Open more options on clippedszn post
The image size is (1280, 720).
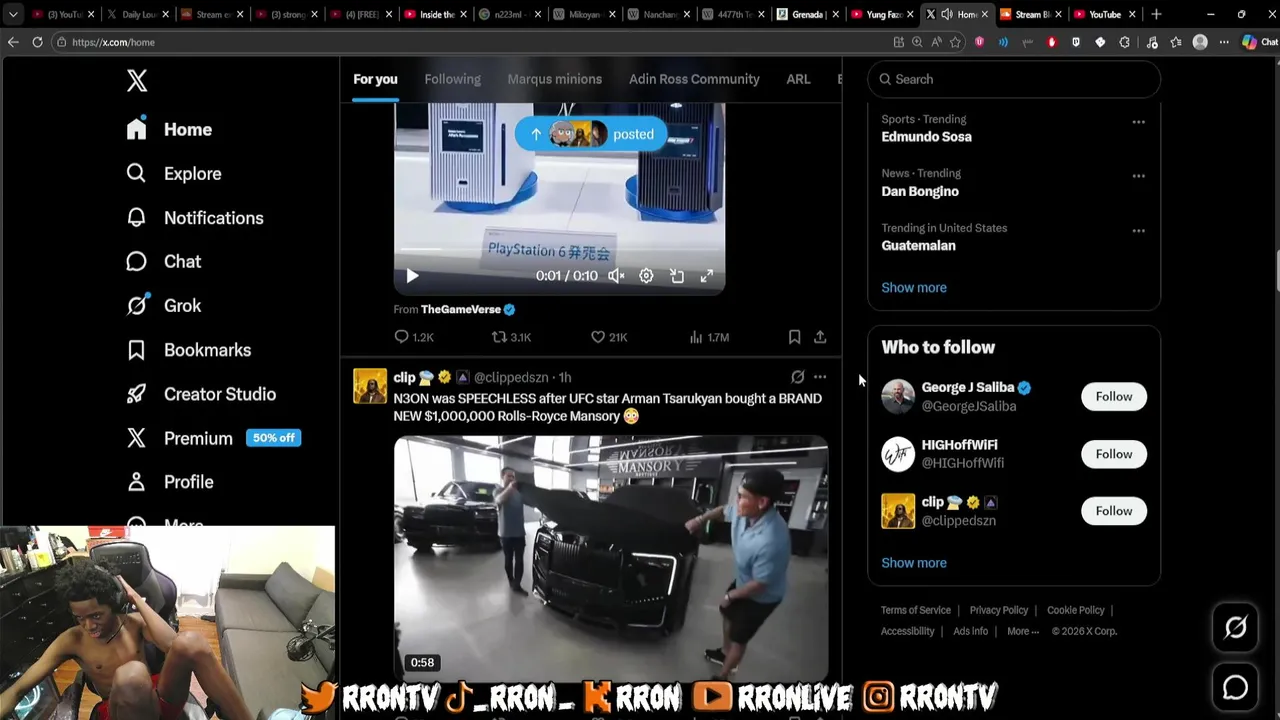click(820, 377)
